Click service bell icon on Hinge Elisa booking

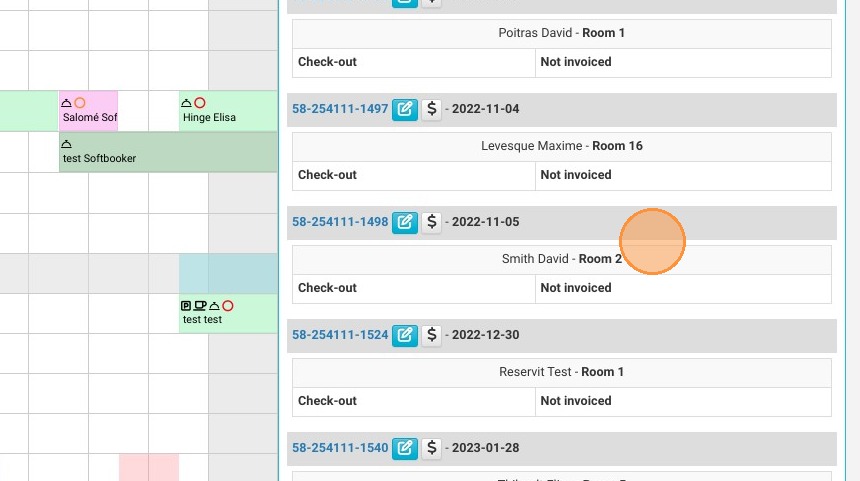186,103
